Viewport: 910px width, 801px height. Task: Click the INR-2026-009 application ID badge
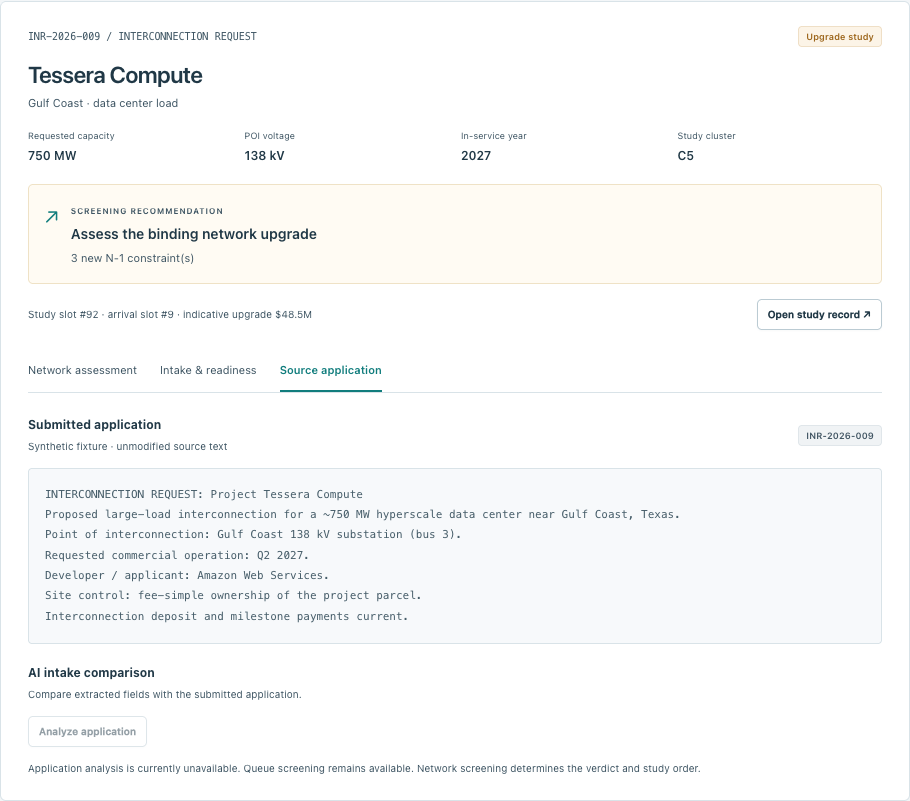(840, 436)
